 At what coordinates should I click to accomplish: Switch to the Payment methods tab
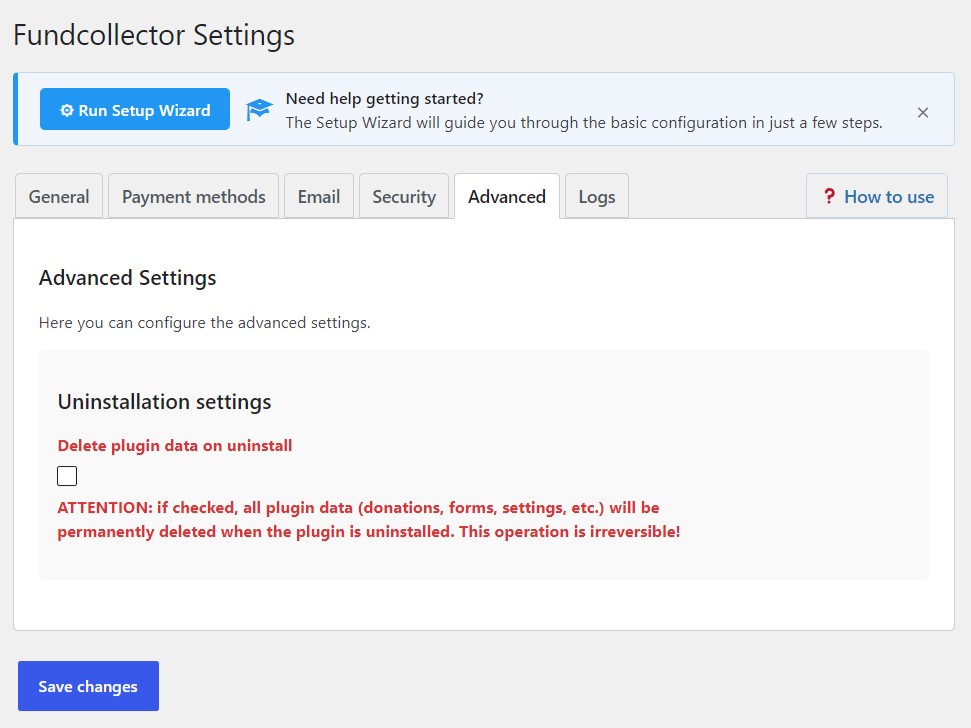click(x=193, y=196)
